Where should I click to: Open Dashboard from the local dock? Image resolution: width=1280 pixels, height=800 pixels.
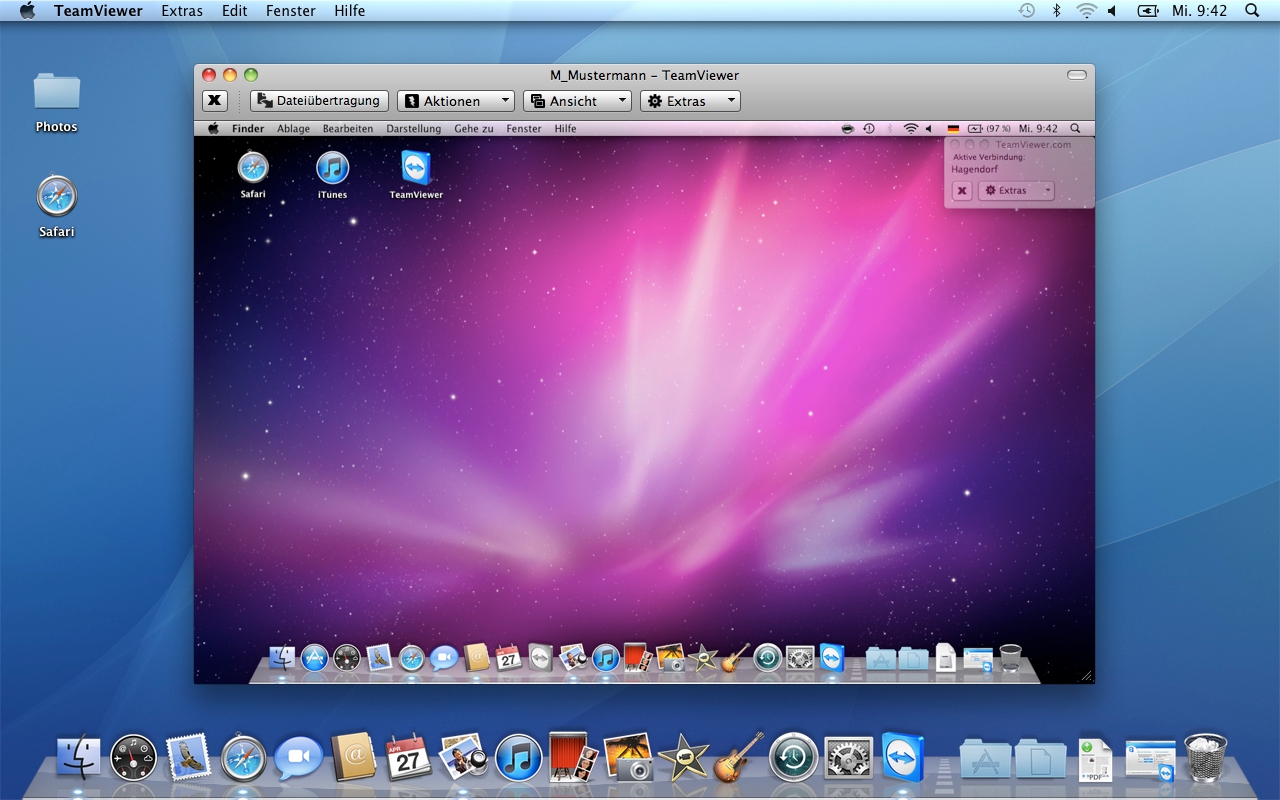click(x=134, y=758)
